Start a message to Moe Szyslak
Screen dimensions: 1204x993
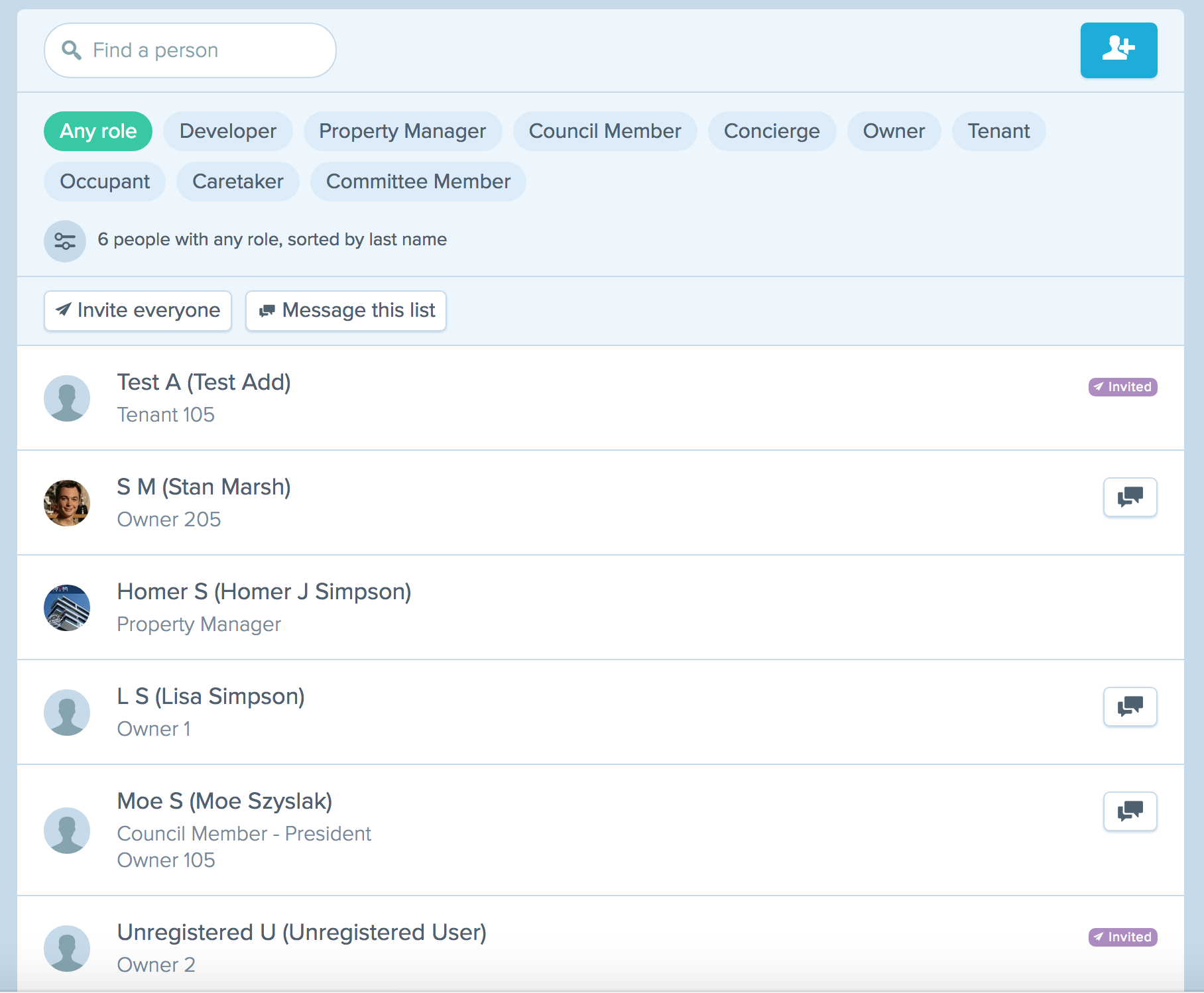click(1130, 811)
